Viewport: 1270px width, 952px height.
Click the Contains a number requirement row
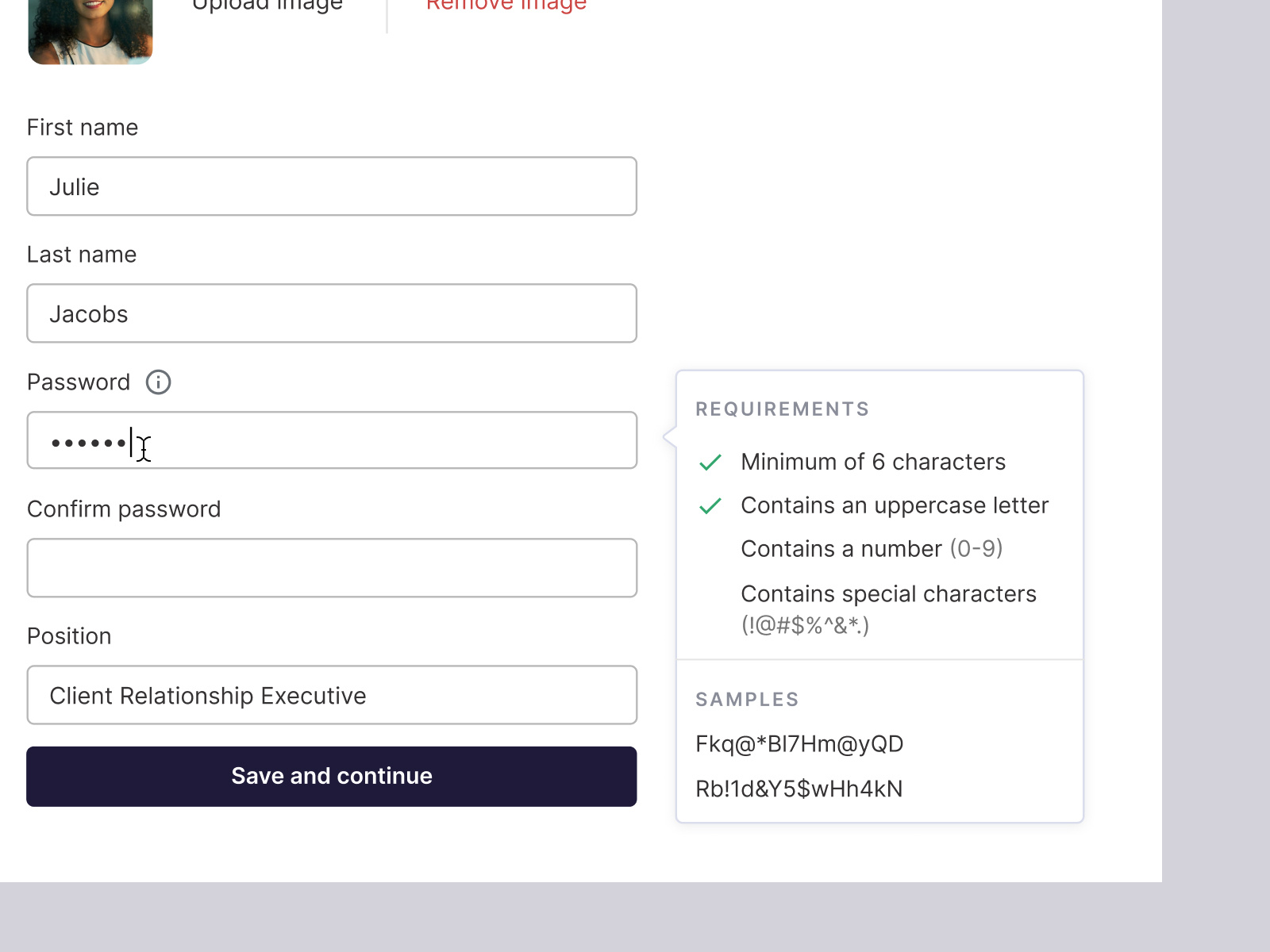click(x=871, y=548)
